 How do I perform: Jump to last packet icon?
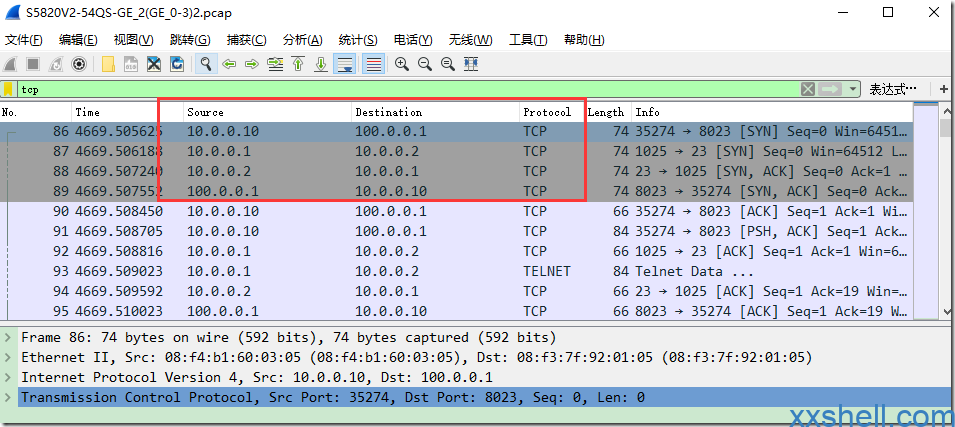point(321,64)
